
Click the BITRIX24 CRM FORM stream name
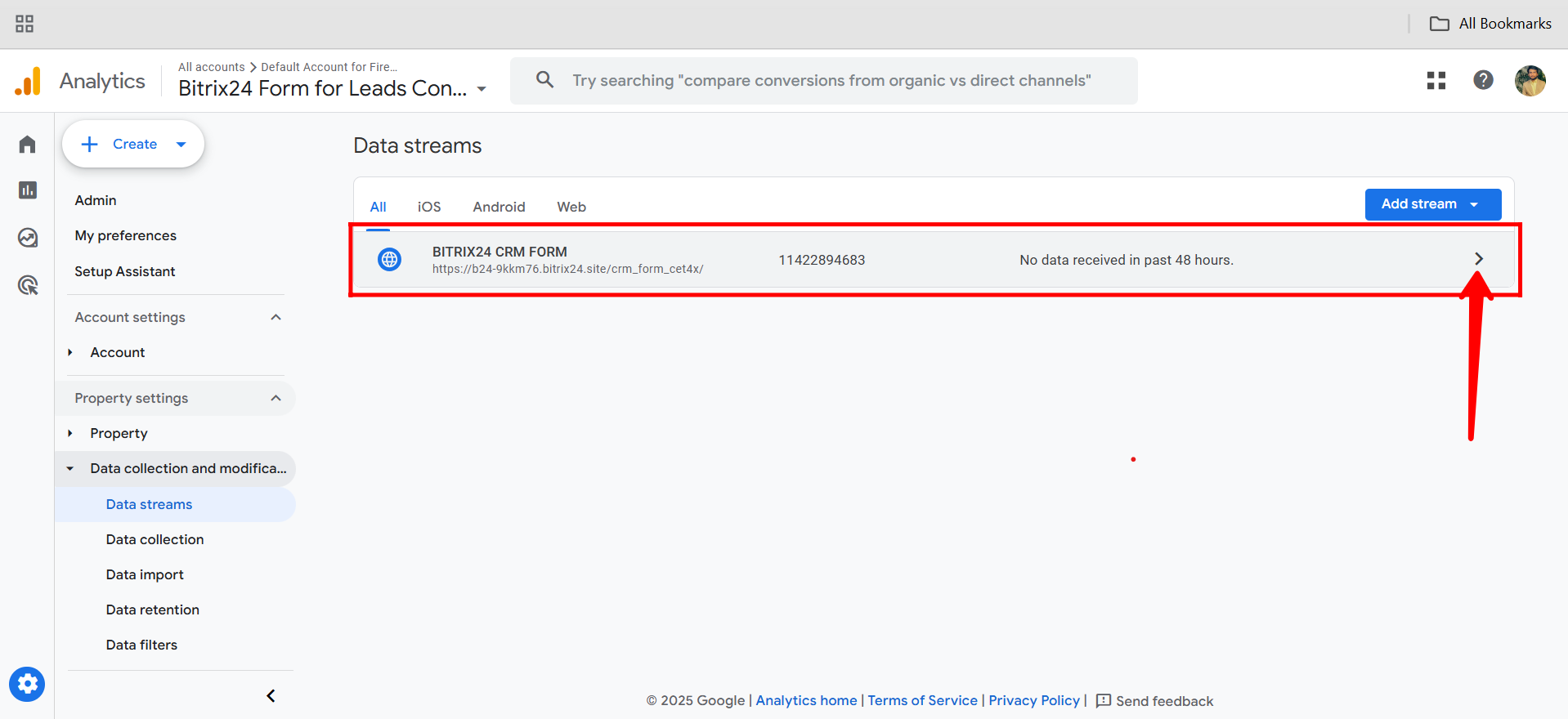coord(500,252)
